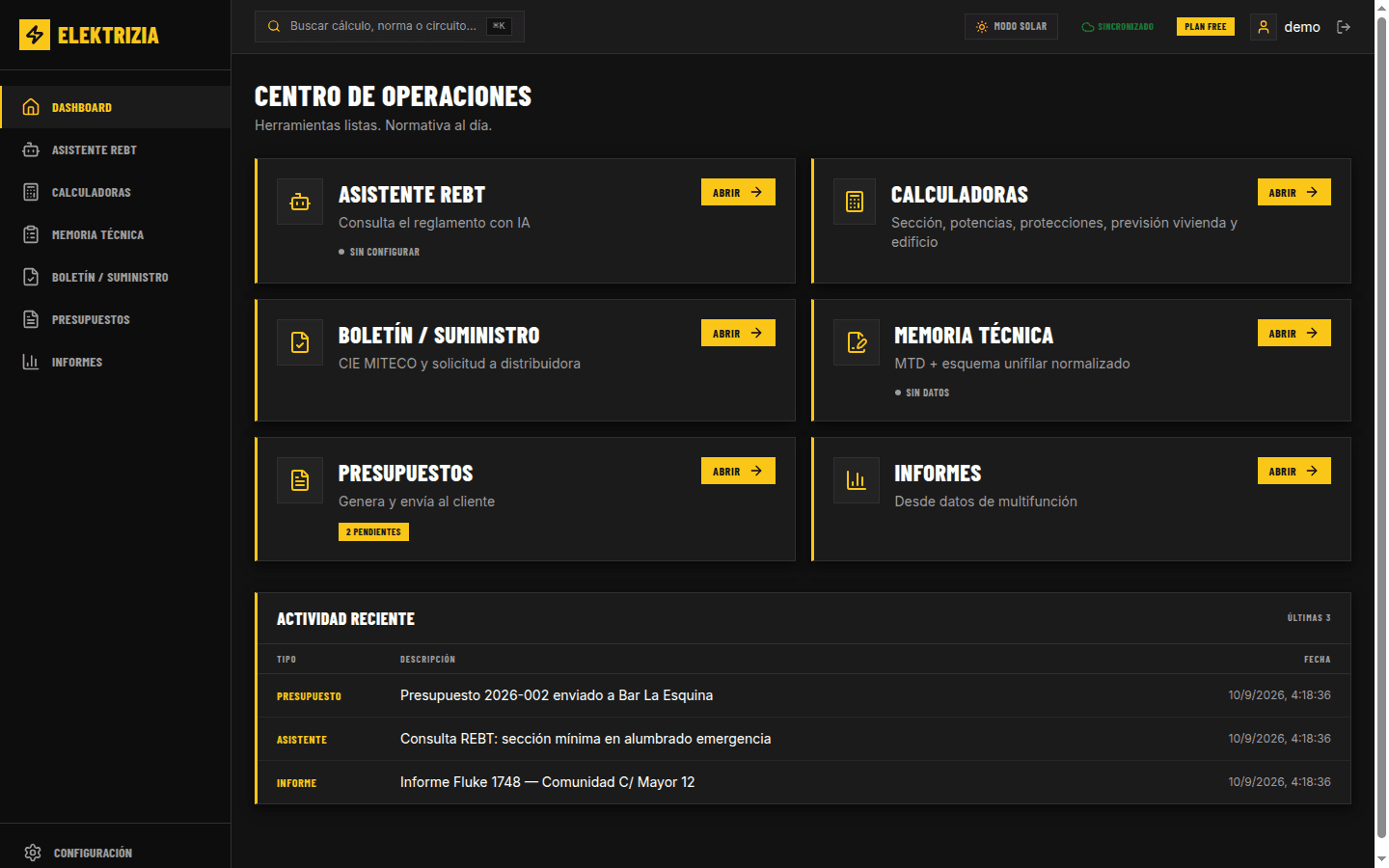
Task: Select Memoria Técnica in the sidebar
Action: (116, 234)
